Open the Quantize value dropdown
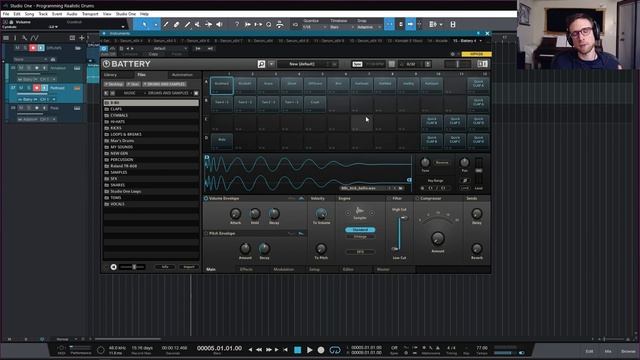Image resolution: width=640 pixels, height=360 pixels. pyautogui.click(x=315, y=27)
